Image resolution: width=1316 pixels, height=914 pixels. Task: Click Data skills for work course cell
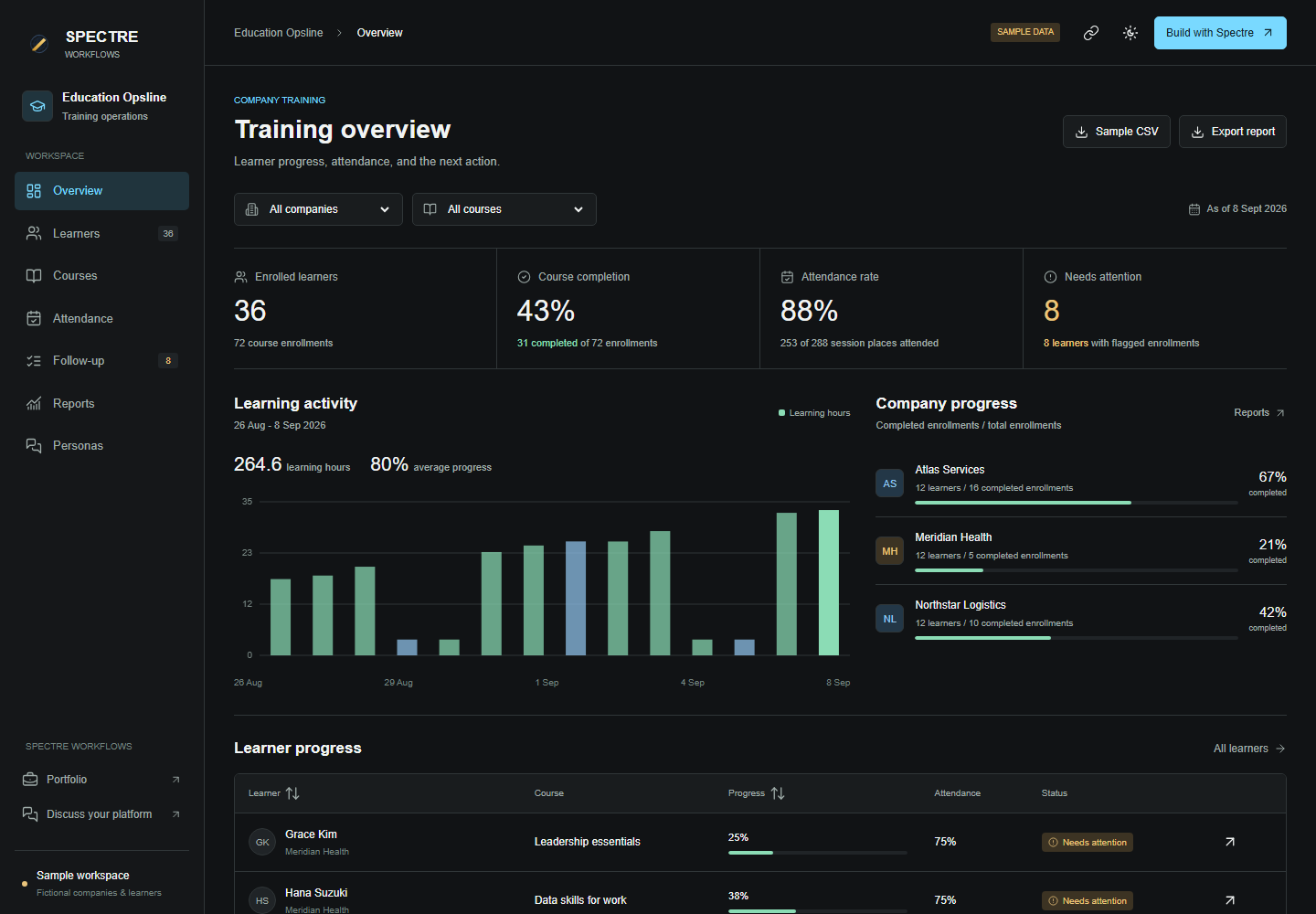580,900
